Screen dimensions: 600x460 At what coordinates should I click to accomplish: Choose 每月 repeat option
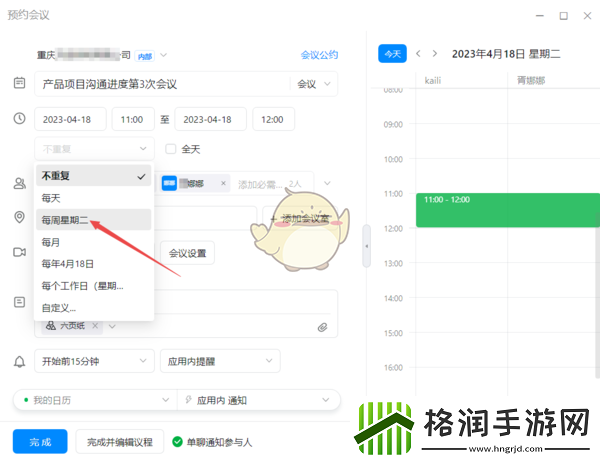click(x=94, y=242)
